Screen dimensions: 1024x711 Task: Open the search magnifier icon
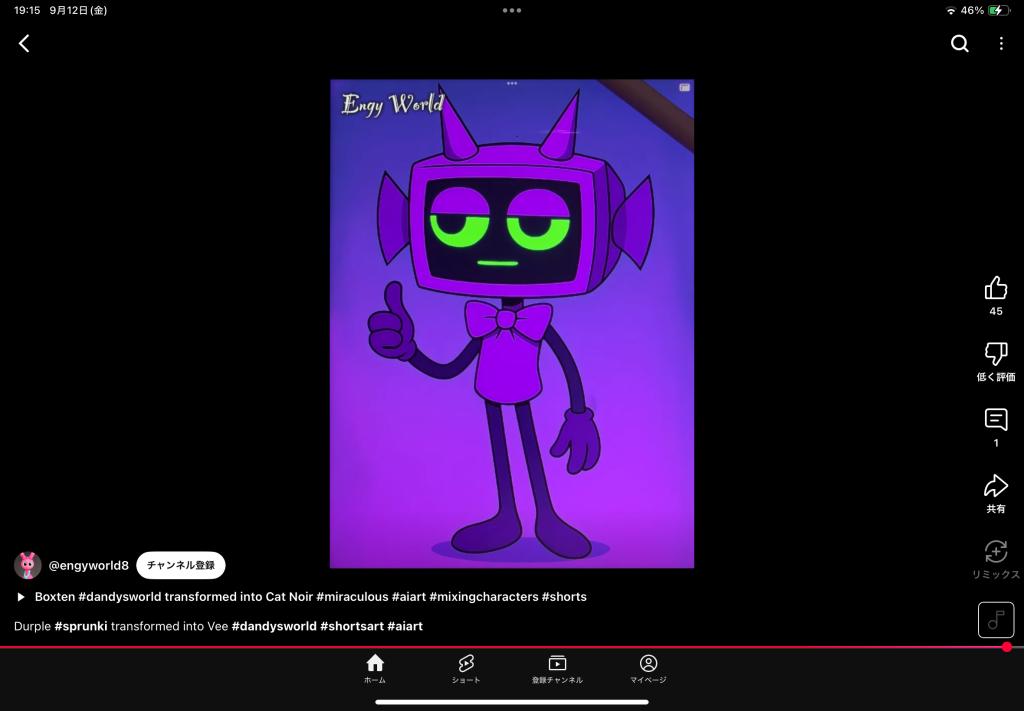coord(959,43)
